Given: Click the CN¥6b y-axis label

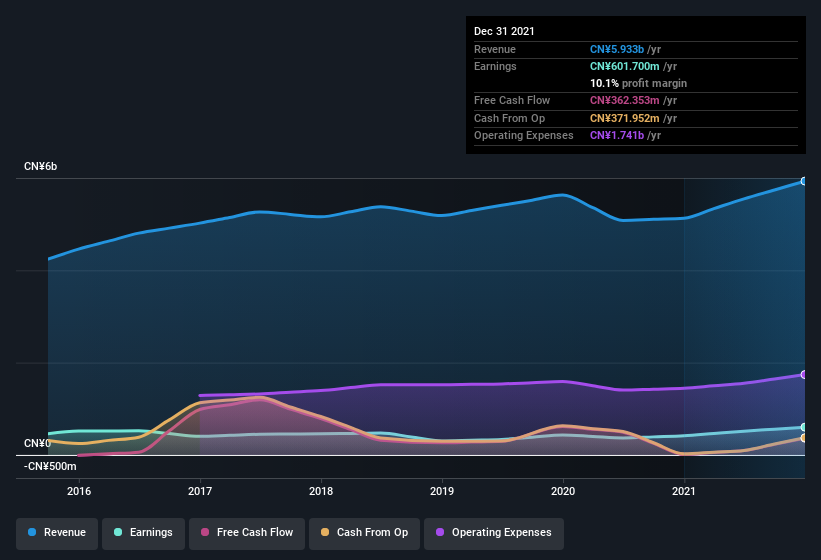Looking at the screenshot, I should coord(40,166).
